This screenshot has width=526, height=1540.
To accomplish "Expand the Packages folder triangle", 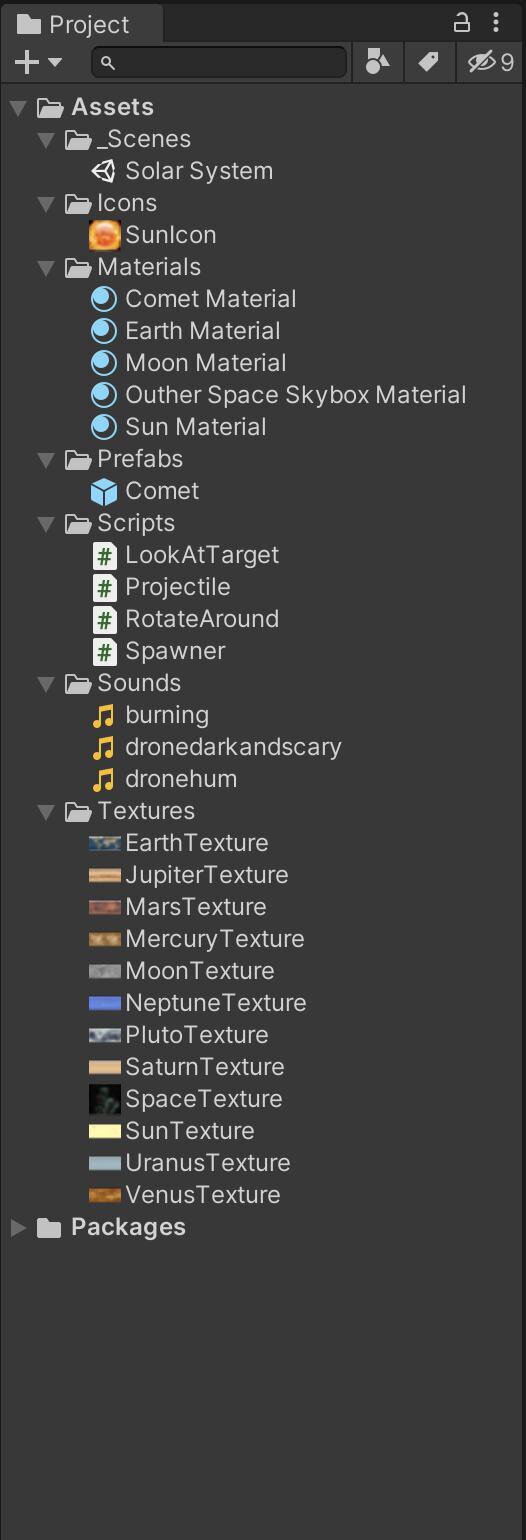I will tap(18, 1227).
